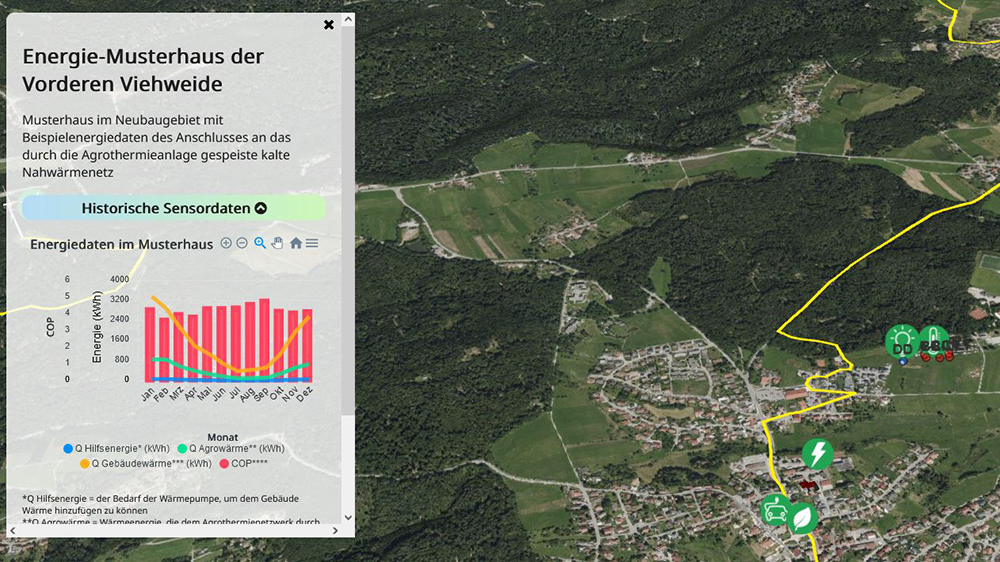Image resolution: width=1000 pixels, height=562 pixels.
Task: Close the Energie-Musterhaus info panel
Action: [329, 25]
